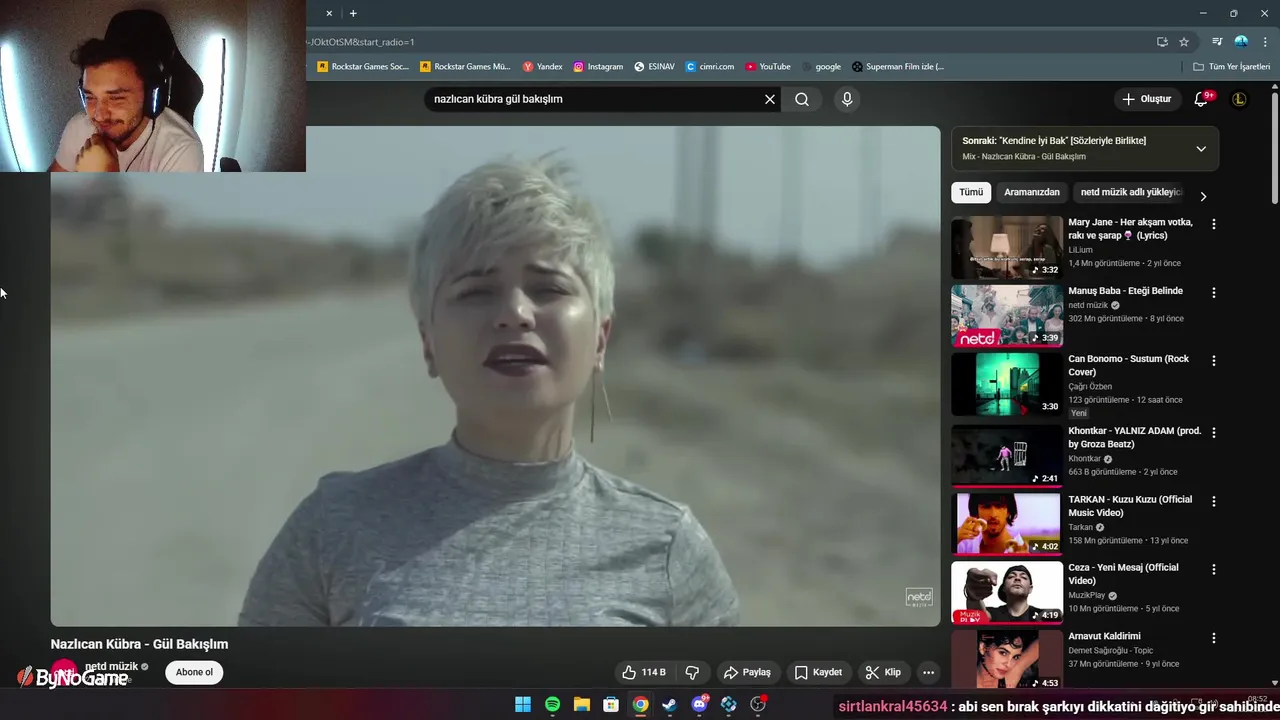Dislike the Gül Bakışlım video
This screenshot has height=720, width=1280.
(692, 672)
